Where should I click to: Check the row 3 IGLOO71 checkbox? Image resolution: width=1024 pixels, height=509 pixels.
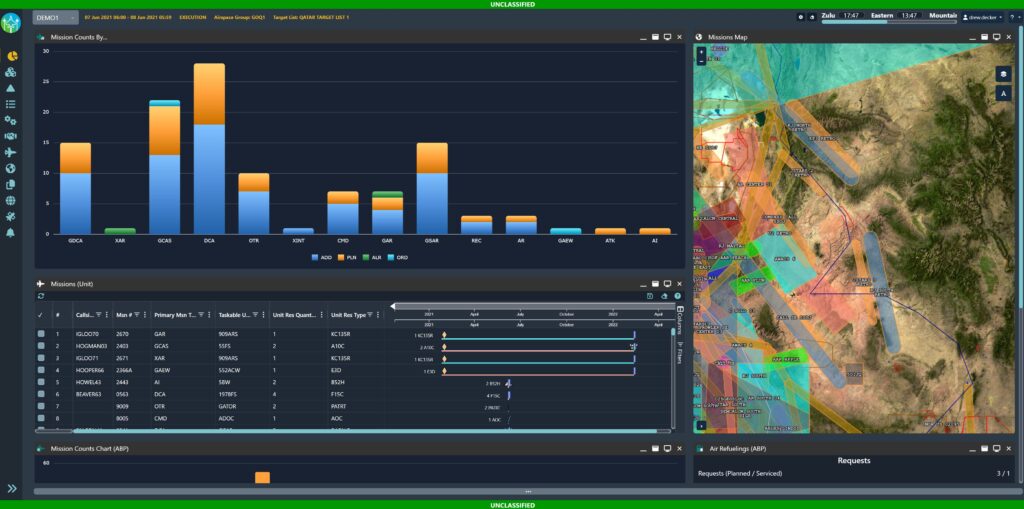(x=41, y=358)
